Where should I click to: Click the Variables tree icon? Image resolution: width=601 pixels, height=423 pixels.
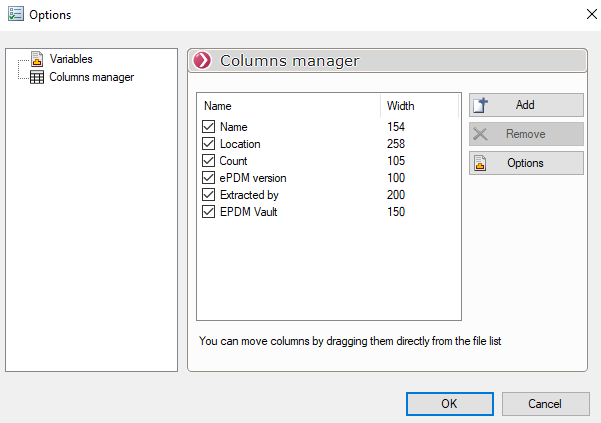(37, 60)
